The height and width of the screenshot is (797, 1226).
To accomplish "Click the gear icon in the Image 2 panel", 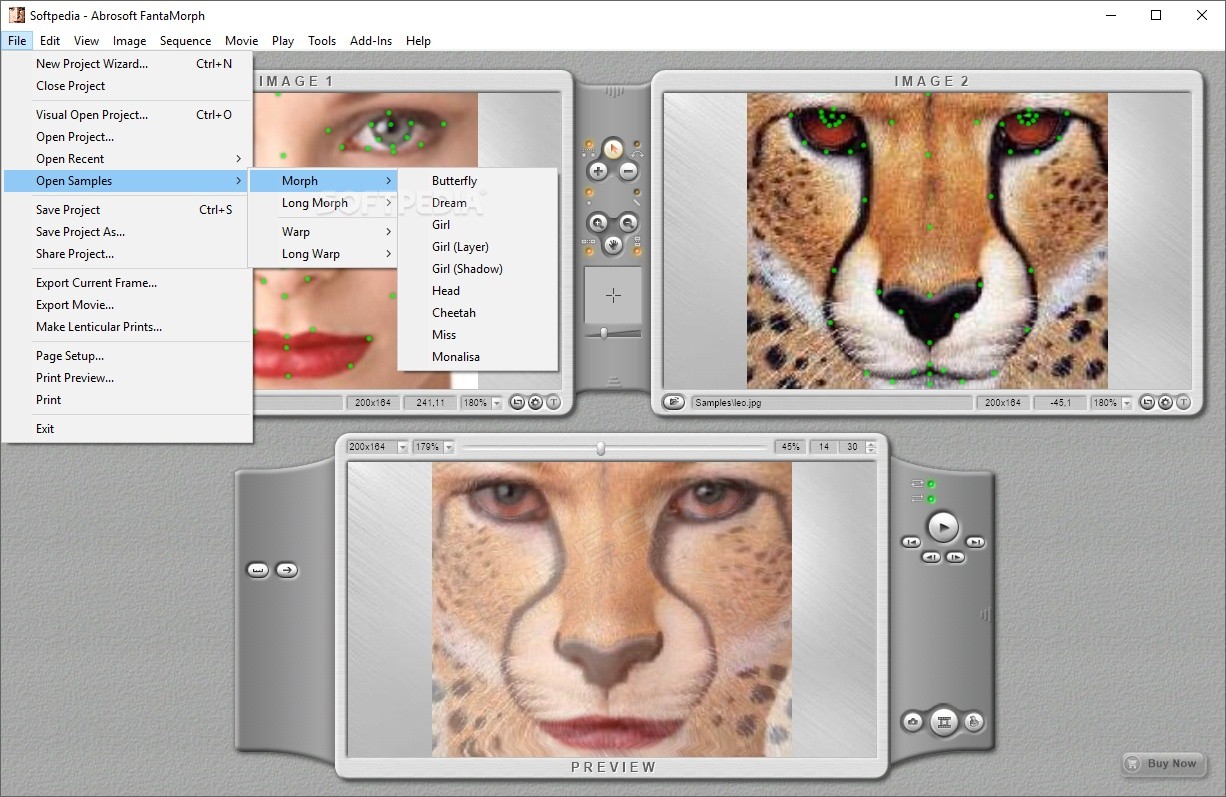I will 1165,402.
